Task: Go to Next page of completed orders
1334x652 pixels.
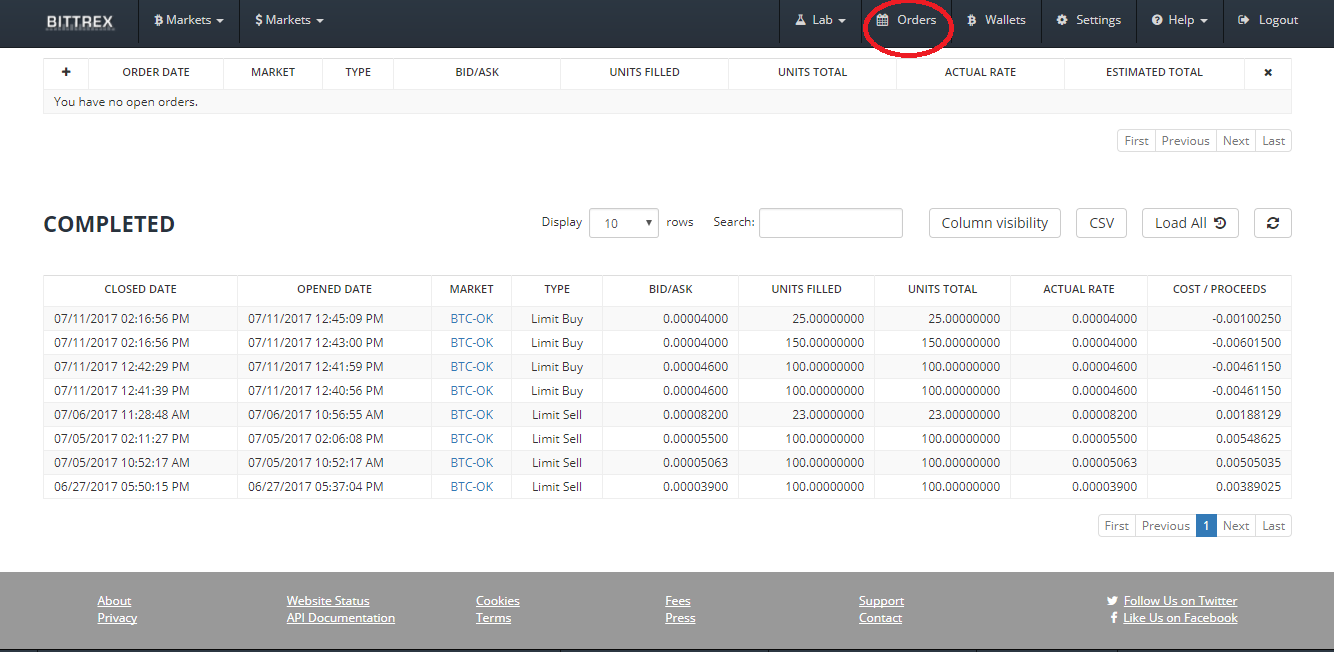Action: tap(1236, 525)
